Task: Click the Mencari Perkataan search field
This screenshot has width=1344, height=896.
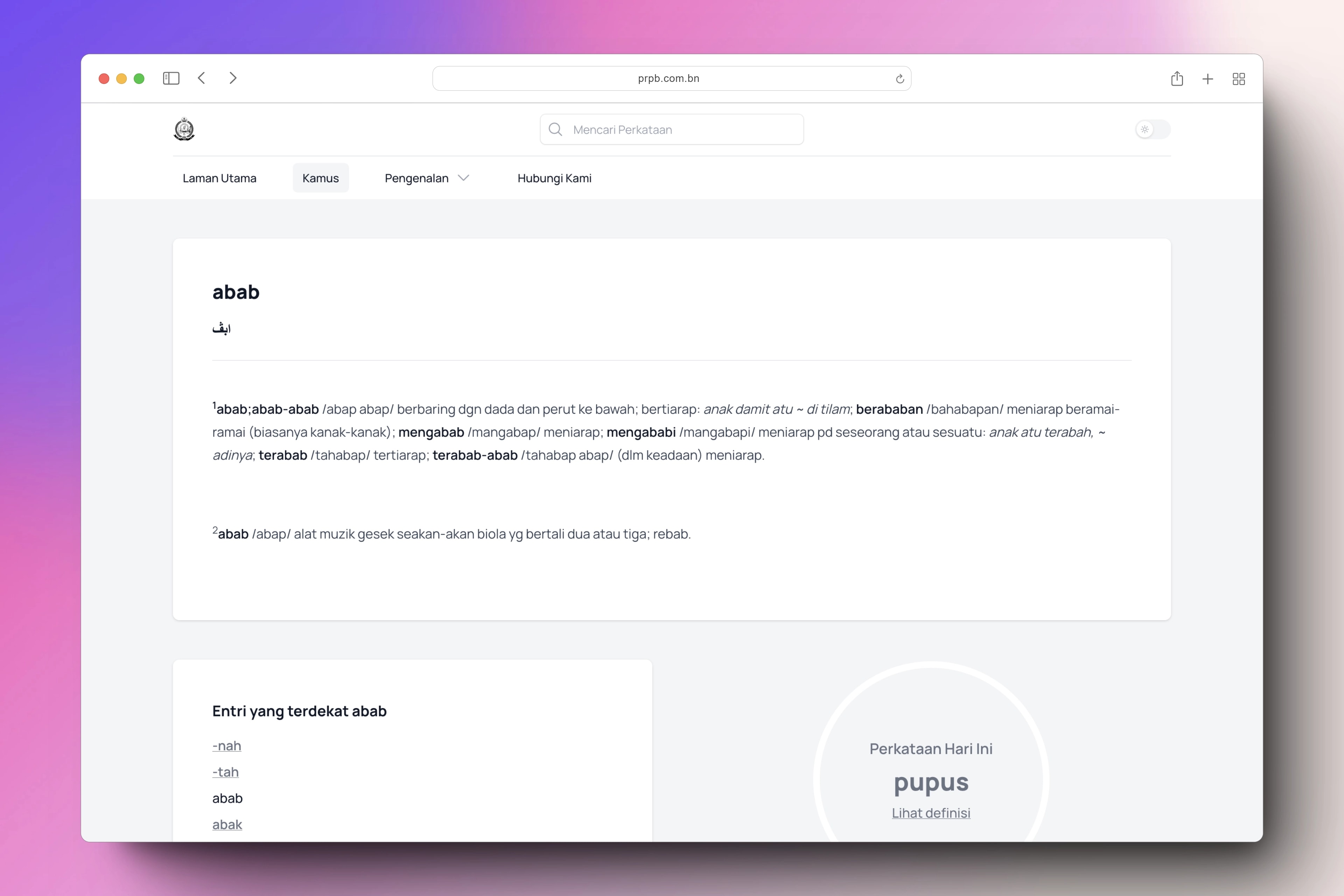Action: click(671, 129)
